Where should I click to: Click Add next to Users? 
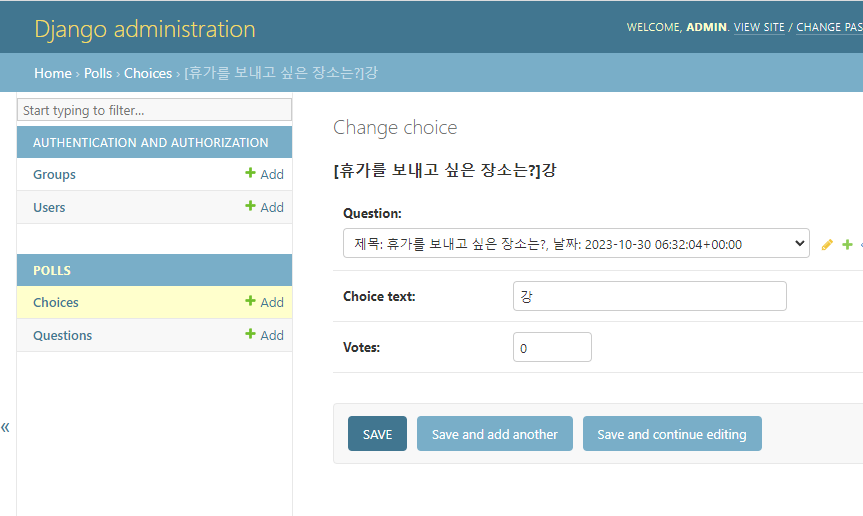[x=264, y=207]
